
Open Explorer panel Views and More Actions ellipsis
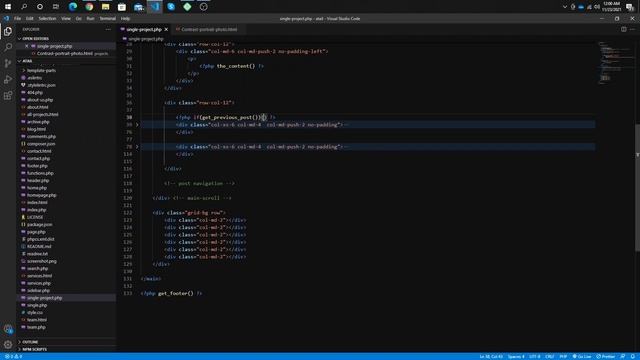[108, 29]
